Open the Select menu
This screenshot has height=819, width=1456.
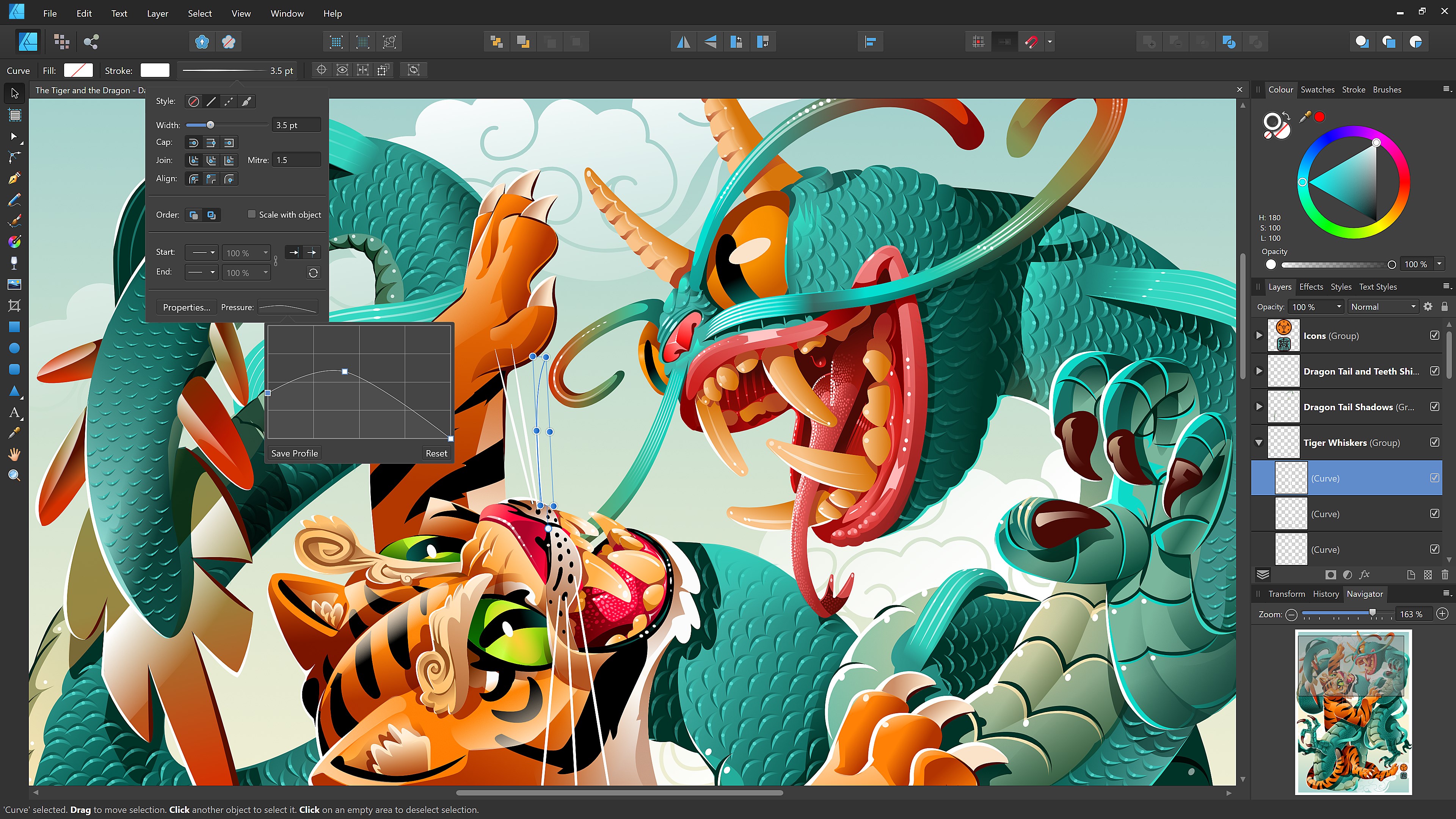pos(199,13)
